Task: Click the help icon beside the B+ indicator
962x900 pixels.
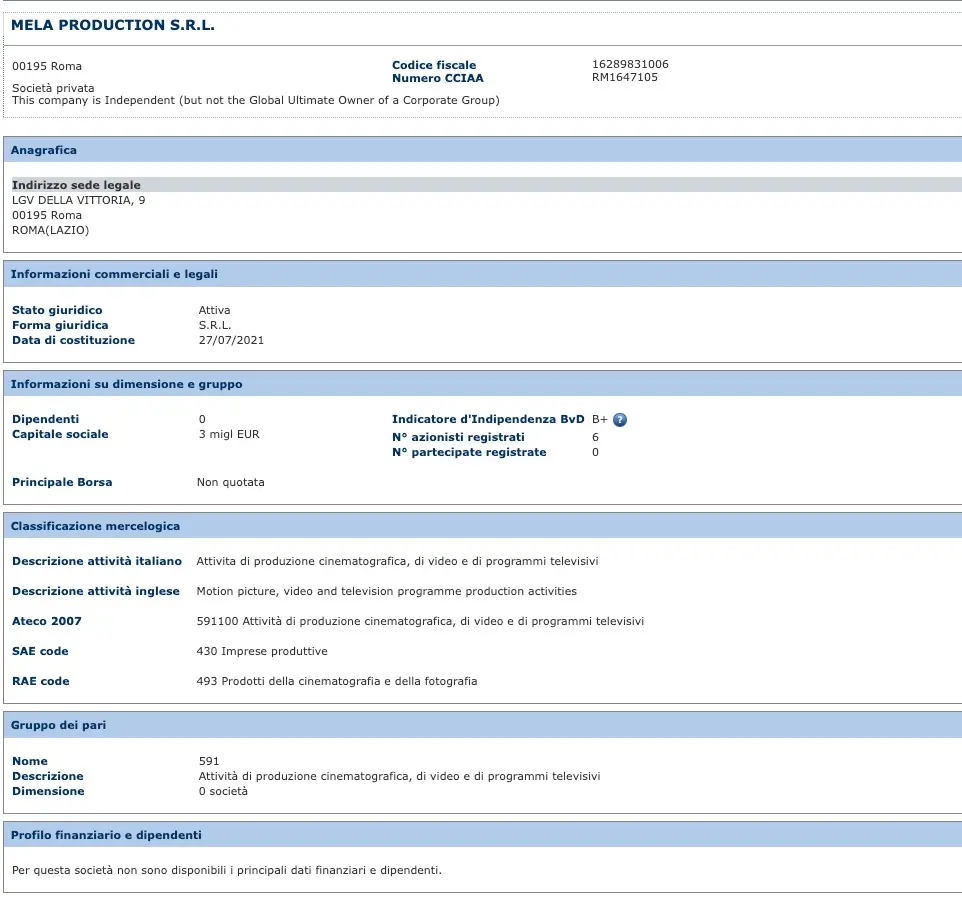Action: point(620,420)
